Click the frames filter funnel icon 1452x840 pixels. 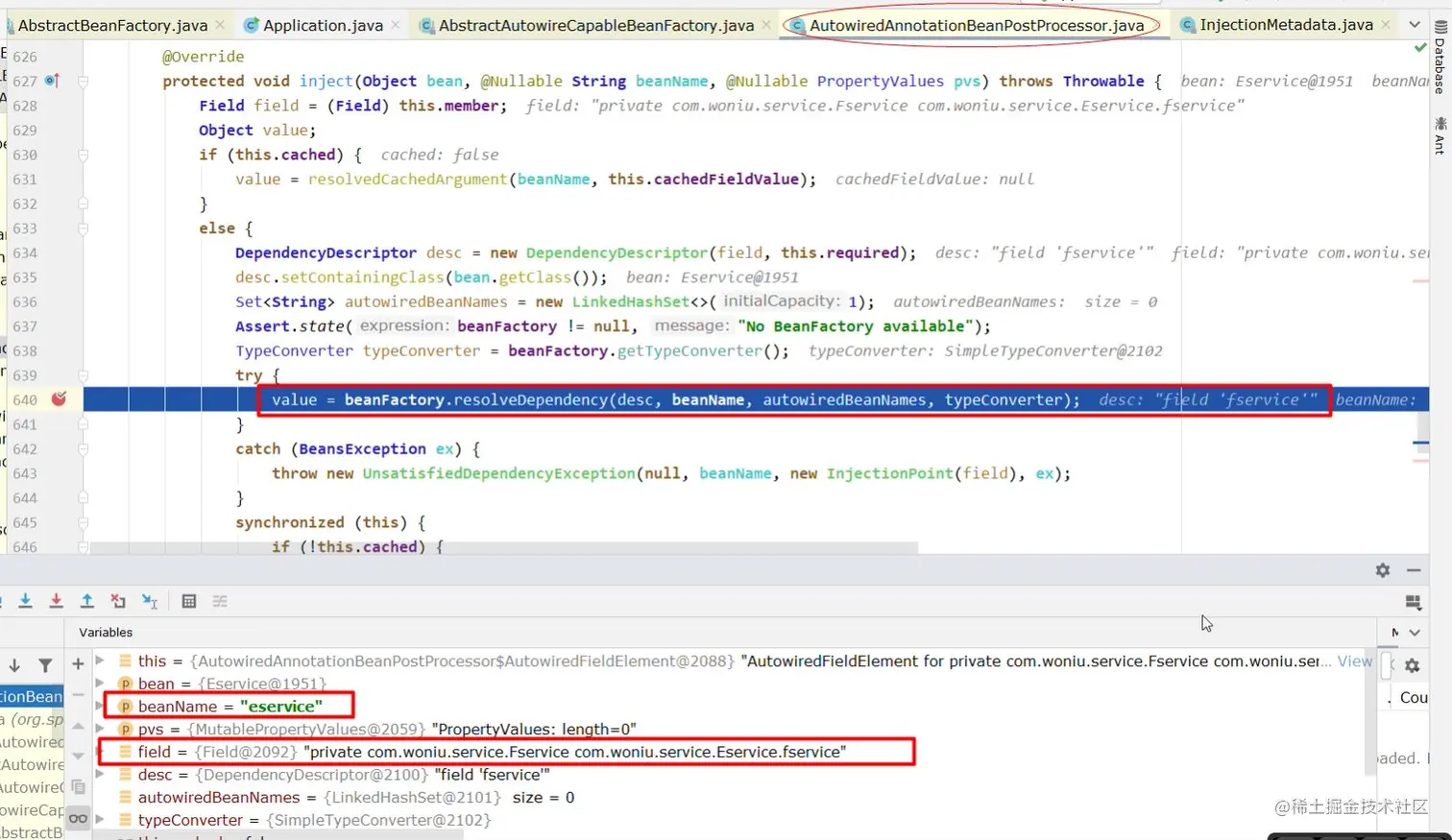[x=45, y=665]
